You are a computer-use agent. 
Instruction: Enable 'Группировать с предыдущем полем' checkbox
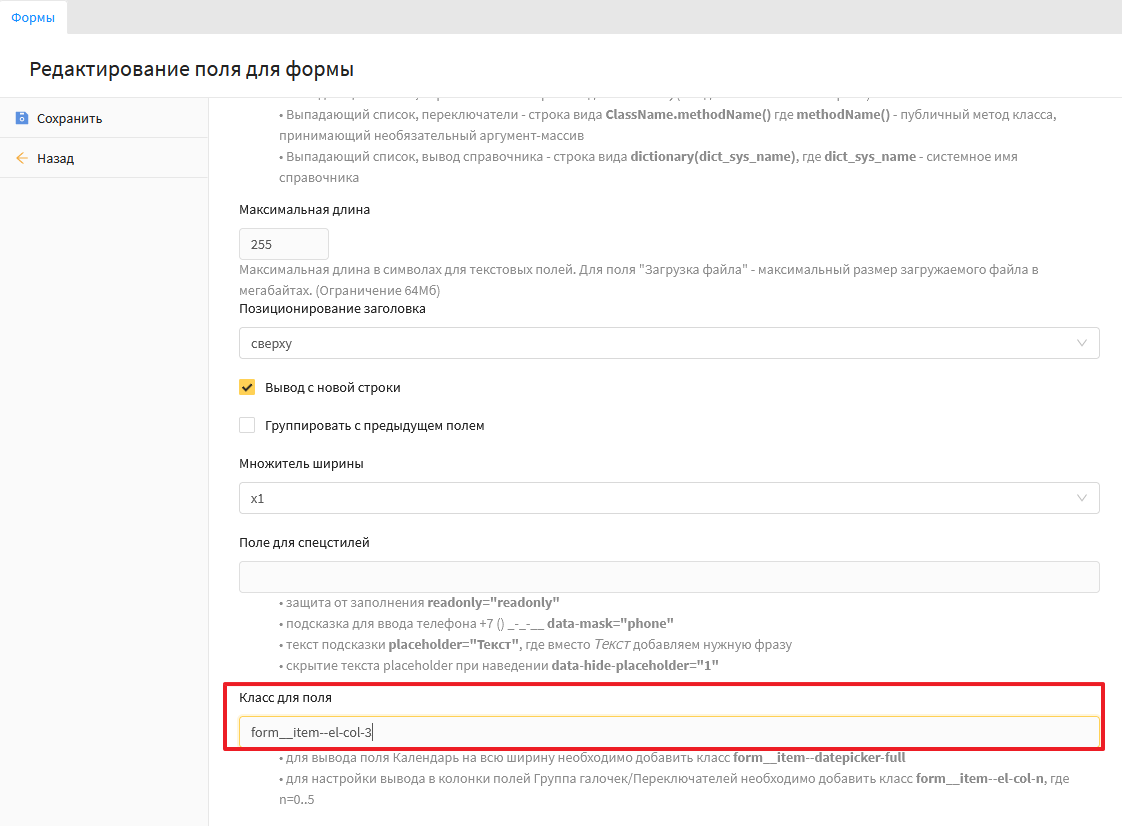[x=247, y=425]
